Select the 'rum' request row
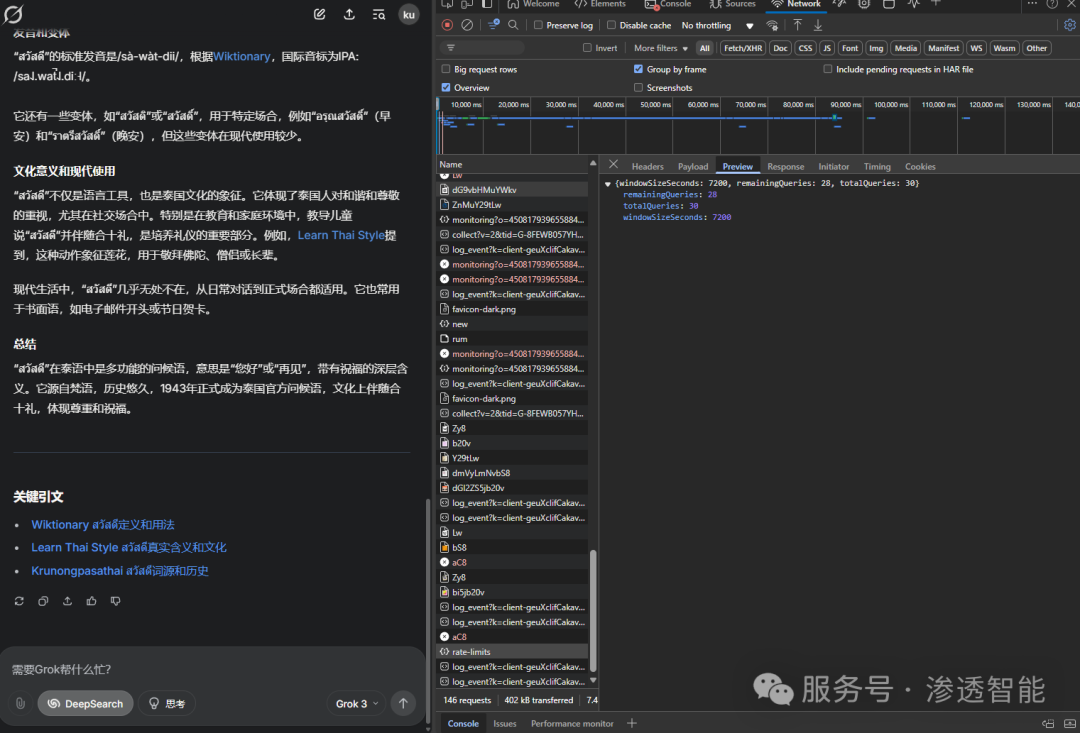Screen dimensions: 1080x733 [x=512, y=339]
